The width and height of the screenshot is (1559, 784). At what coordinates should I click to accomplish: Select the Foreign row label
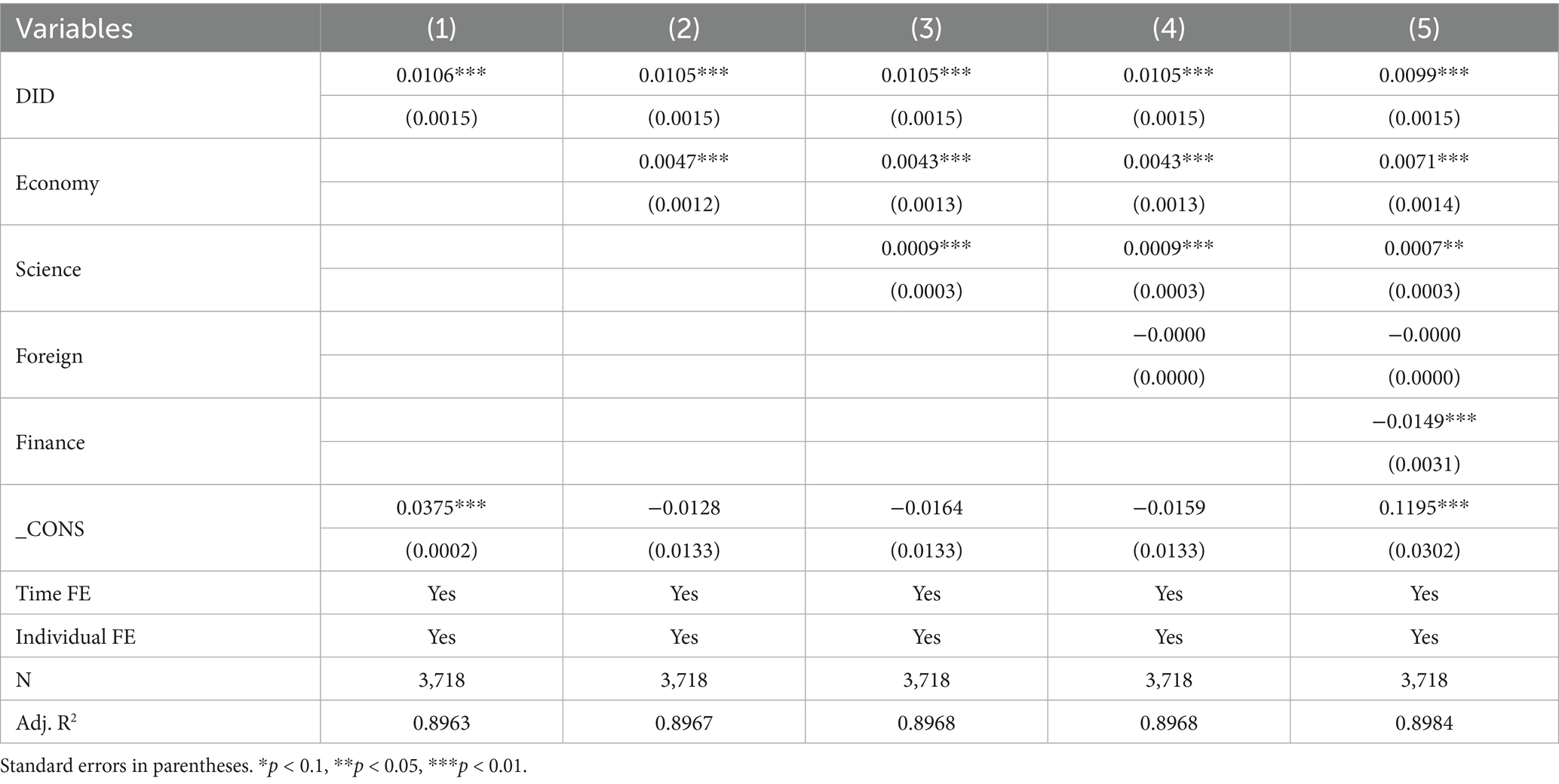49,356
